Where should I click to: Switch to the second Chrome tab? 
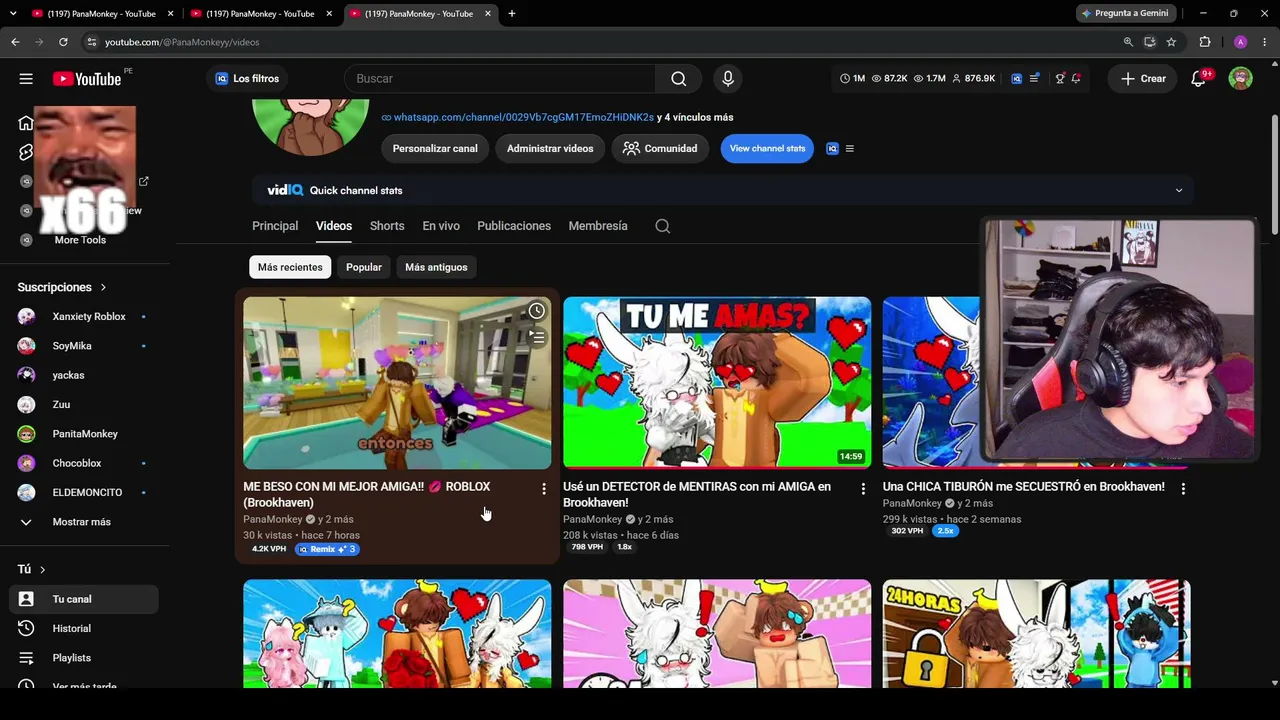[261, 14]
